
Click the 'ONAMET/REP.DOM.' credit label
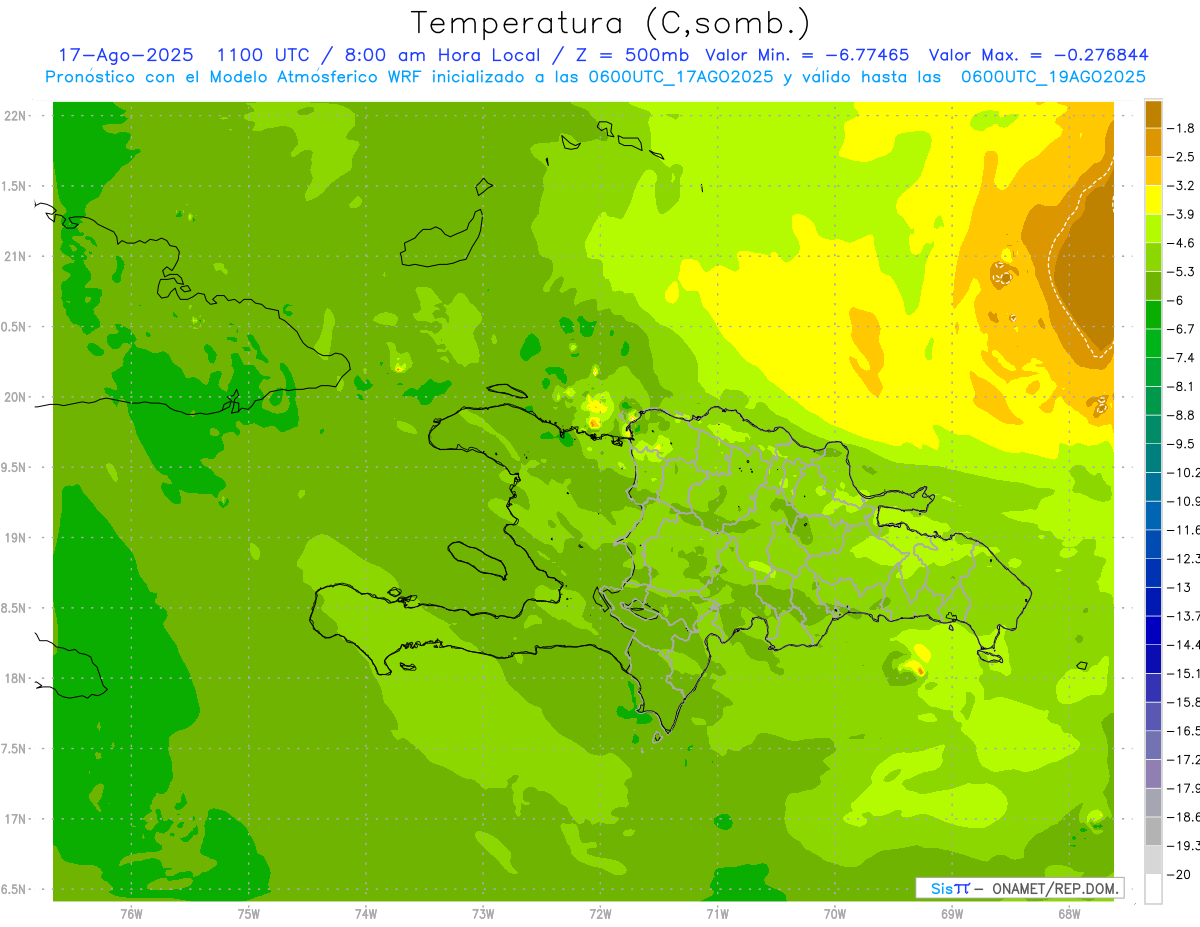tap(1055, 888)
